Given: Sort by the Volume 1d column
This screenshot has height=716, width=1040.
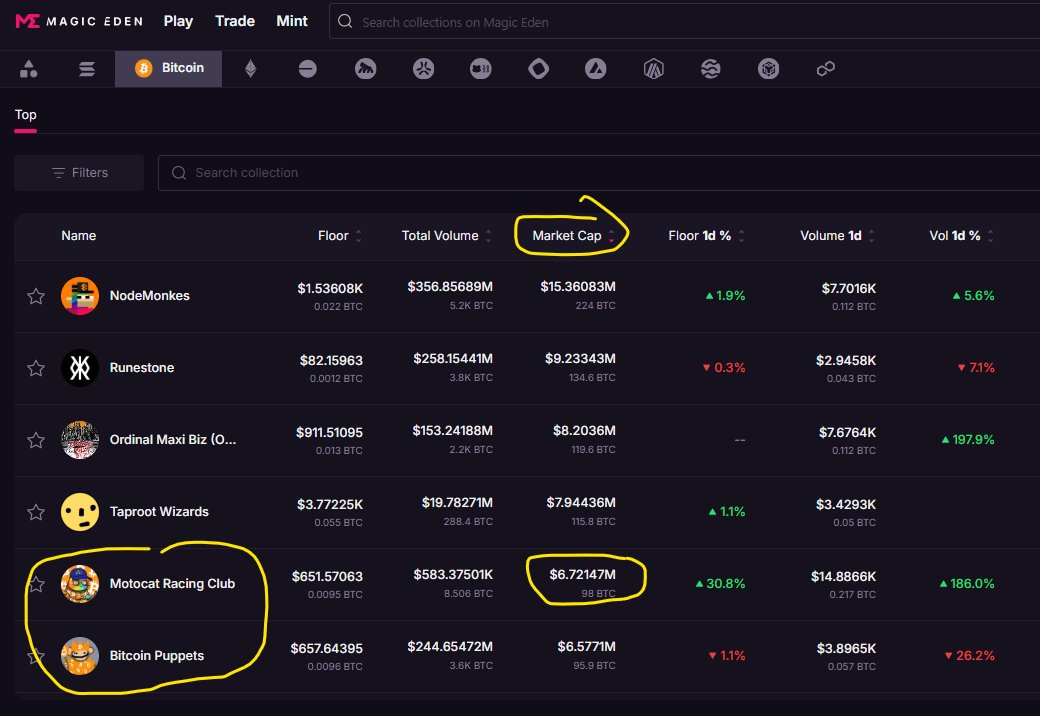Looking at the screenshot, I should pos(836,235).
